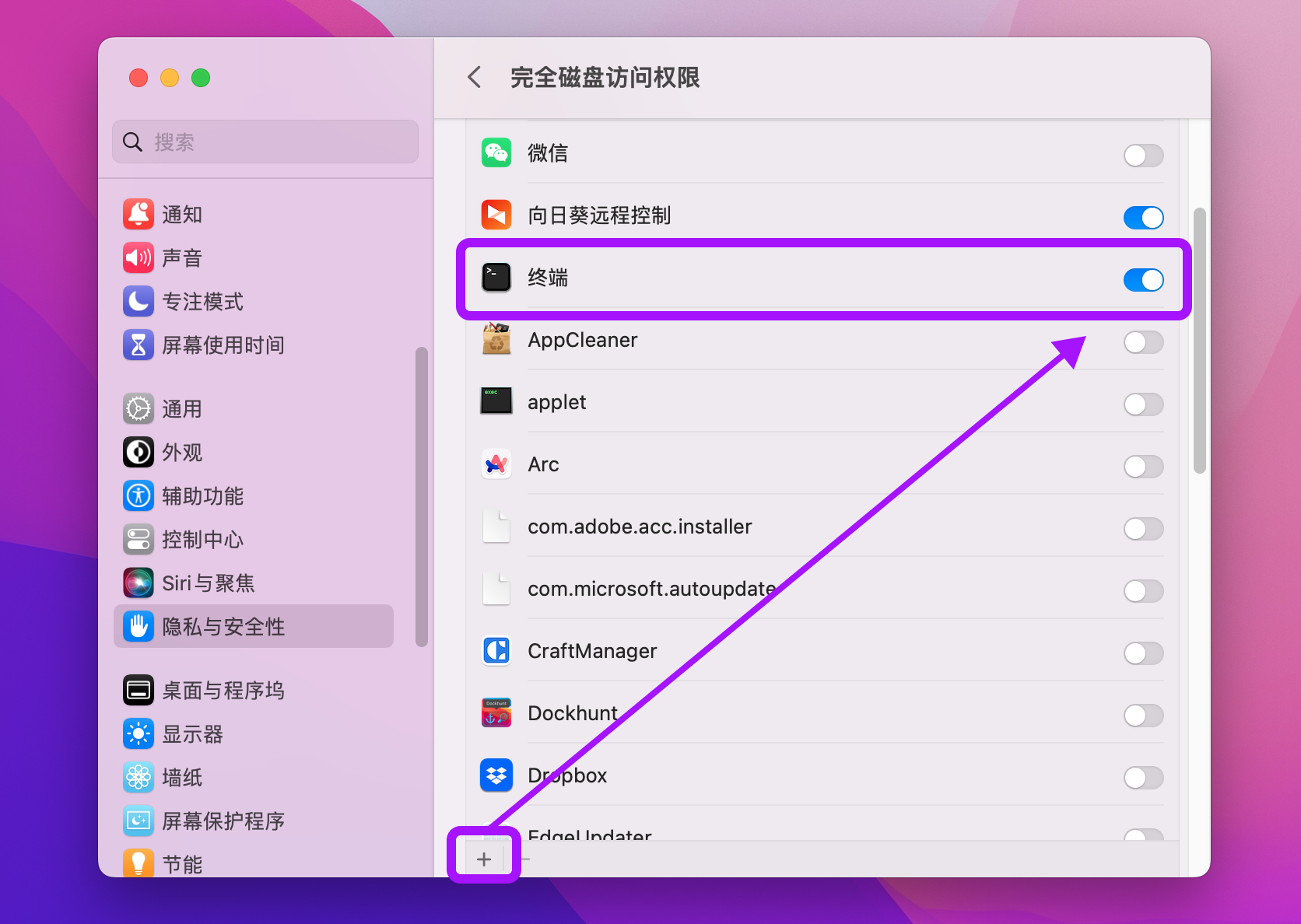Click the com.adobe.acc.installer file icon

496,527
